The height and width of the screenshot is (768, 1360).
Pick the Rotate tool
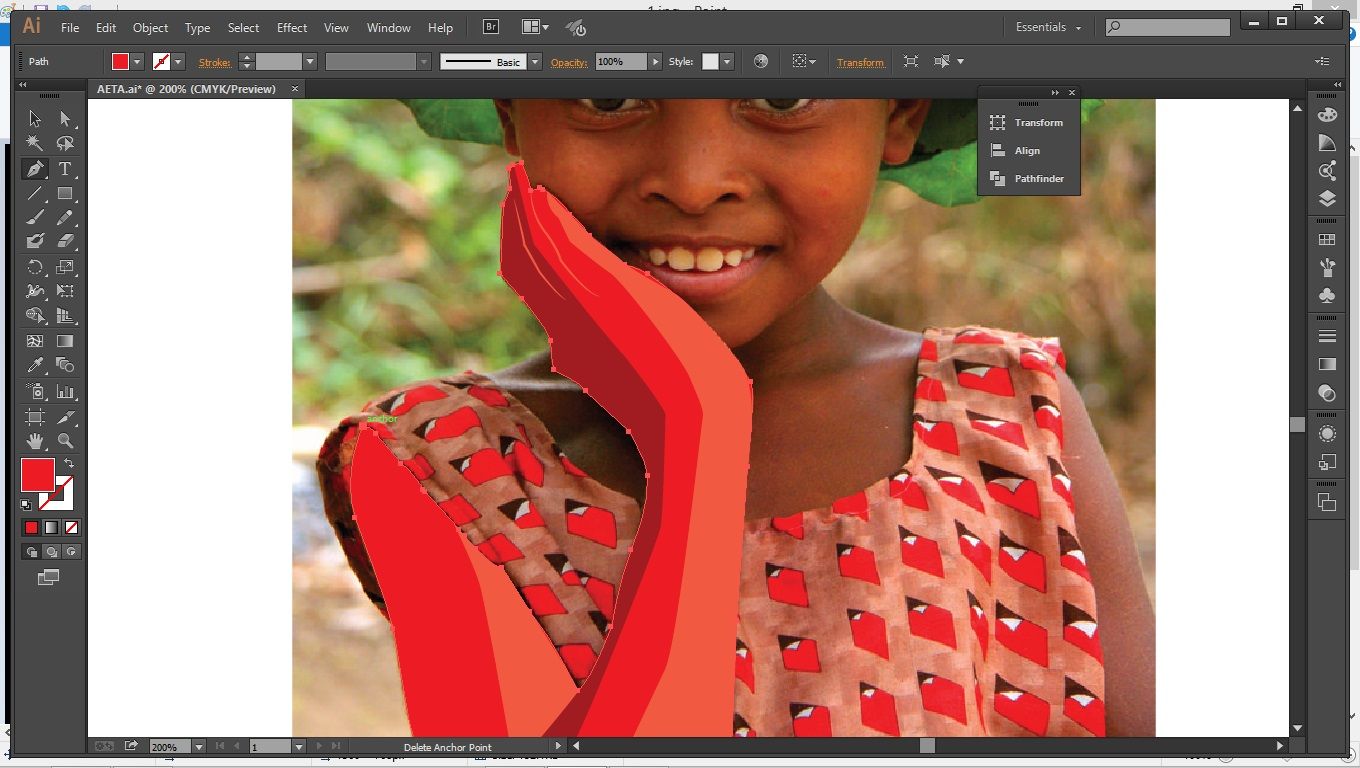35,267
